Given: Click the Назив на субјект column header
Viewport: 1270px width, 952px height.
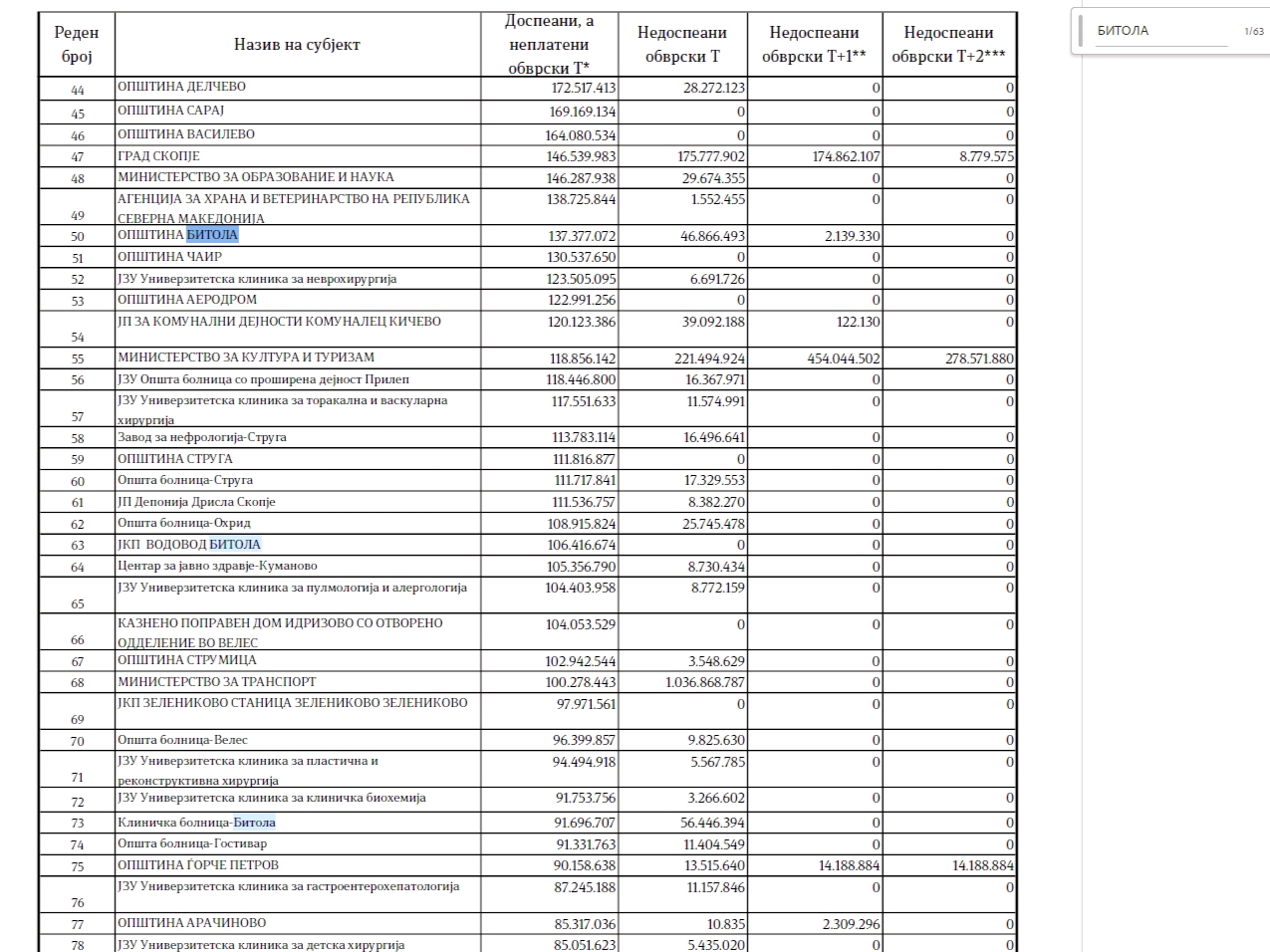Looking at the screenshot, I should click(x=297, y=44).
